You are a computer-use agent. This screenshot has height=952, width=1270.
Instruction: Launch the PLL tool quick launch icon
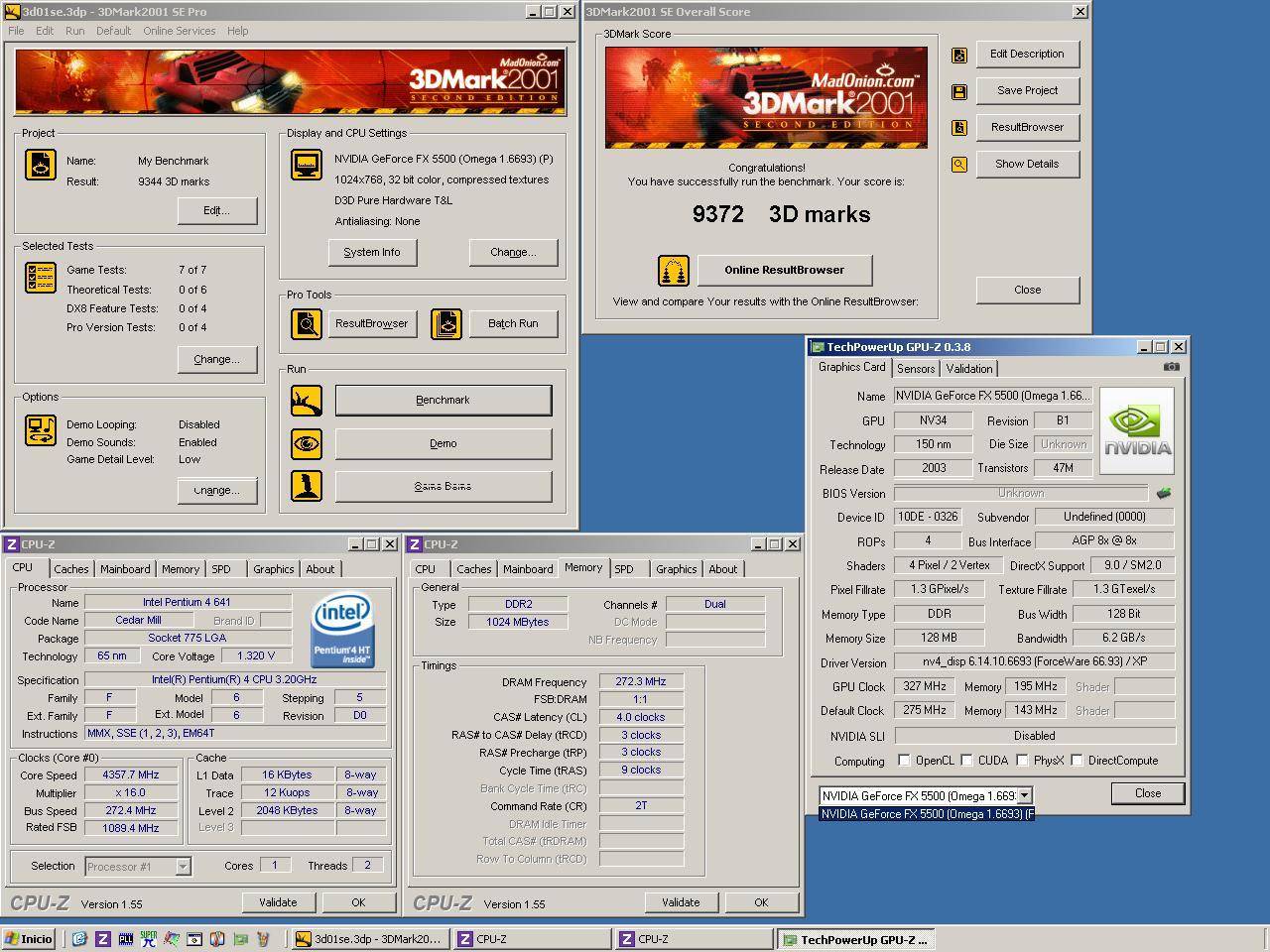pyautogui.click(x=126, y=939)
